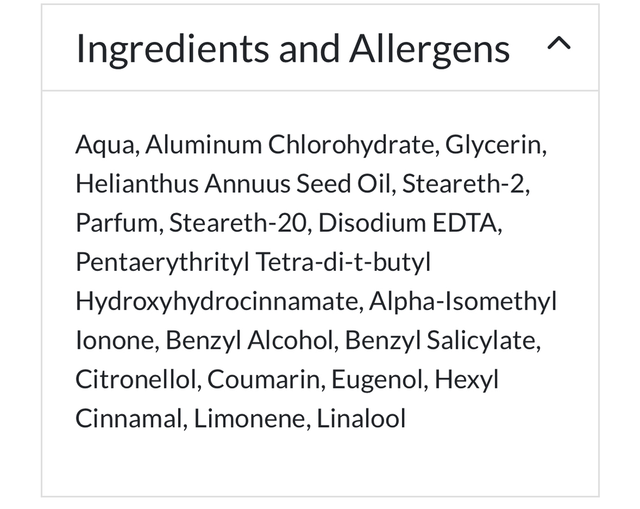The height and width of the screenshot is (509, 640).
Task: Click Aluminum Chlorohydrate in the list
Action: [290, 145]
